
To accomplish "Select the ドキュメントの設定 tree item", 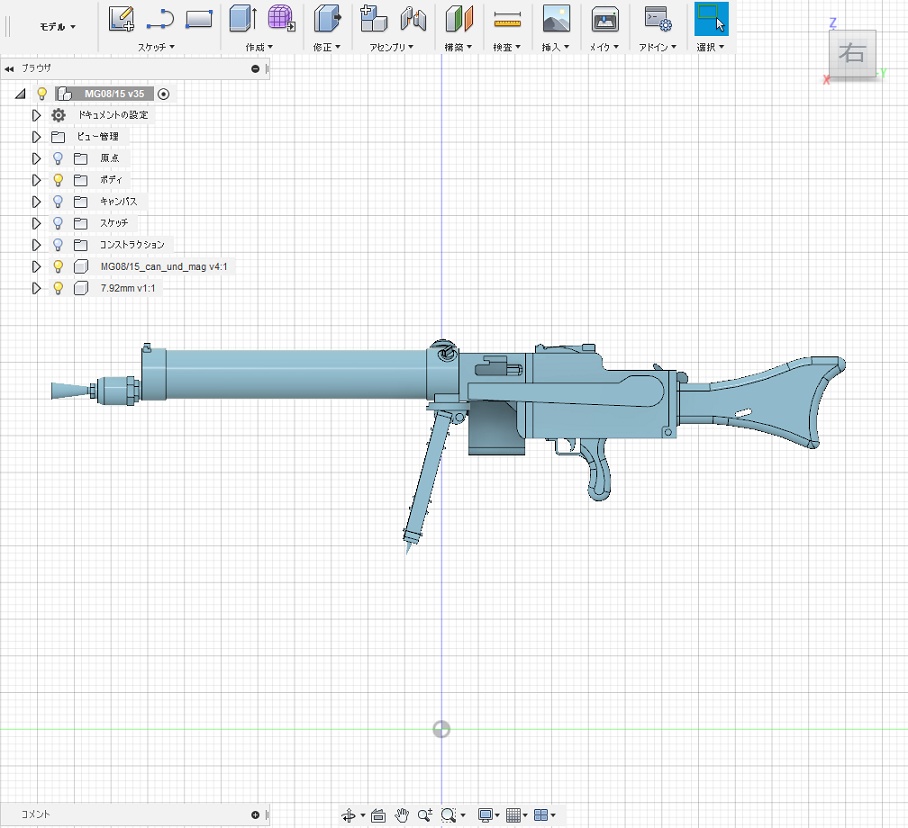I will [x=112, y=115].
